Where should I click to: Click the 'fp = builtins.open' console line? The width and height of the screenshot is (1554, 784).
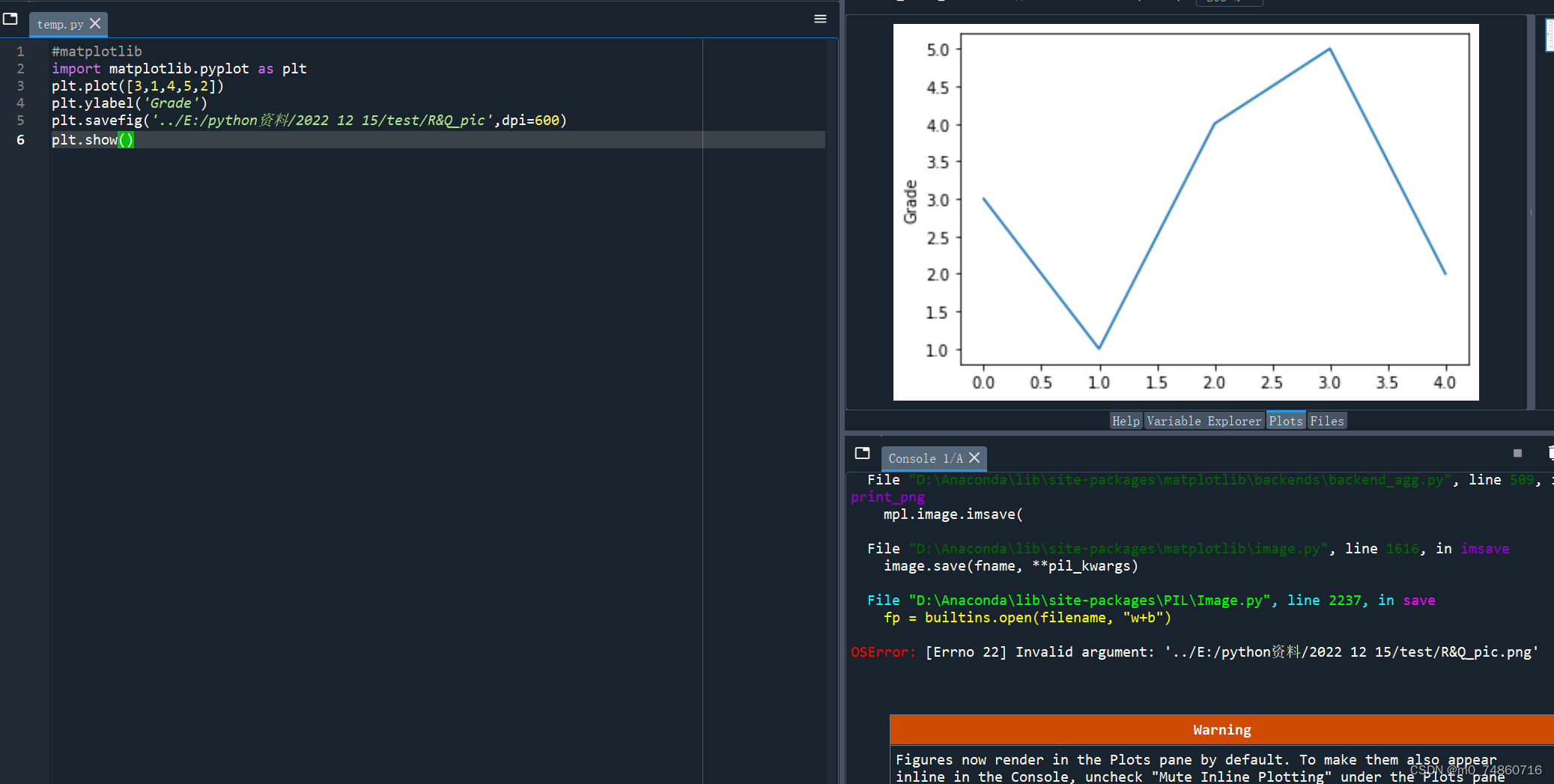coord(1028,617)
